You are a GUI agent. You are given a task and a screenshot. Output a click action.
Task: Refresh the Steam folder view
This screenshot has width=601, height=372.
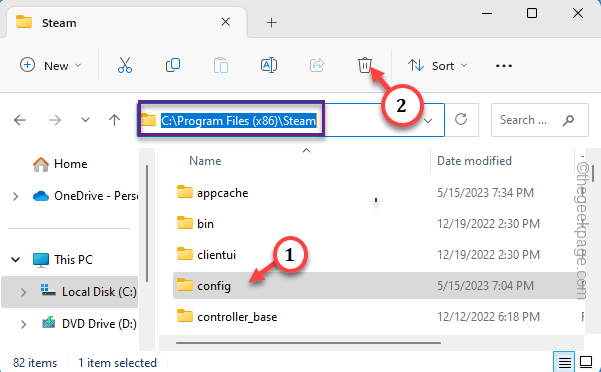pos(461,120)
